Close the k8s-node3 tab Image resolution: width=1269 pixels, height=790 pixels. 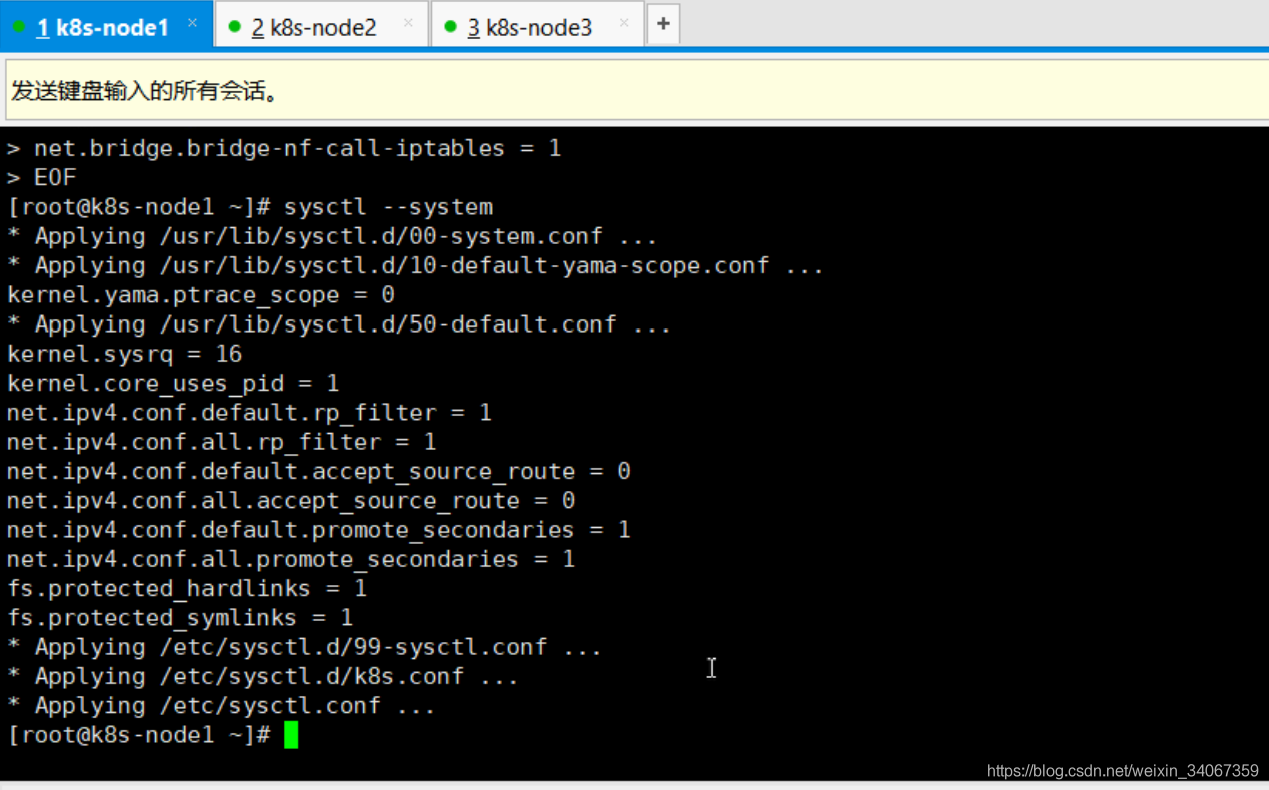click(624, 23)
